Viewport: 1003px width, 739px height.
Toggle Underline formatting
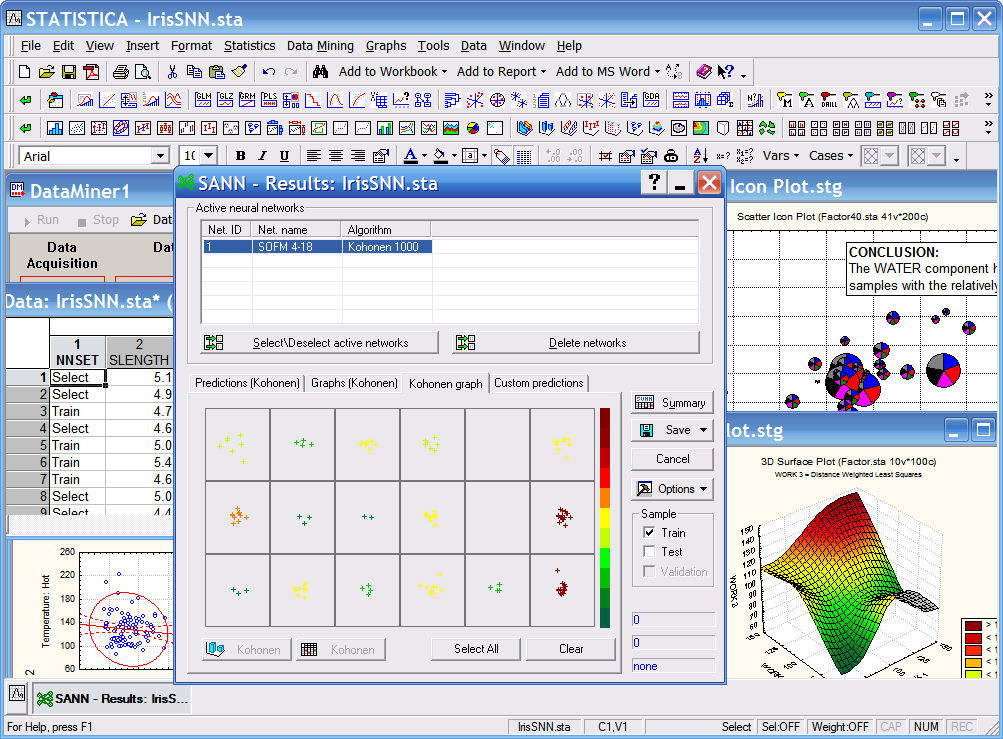[285, 155]
